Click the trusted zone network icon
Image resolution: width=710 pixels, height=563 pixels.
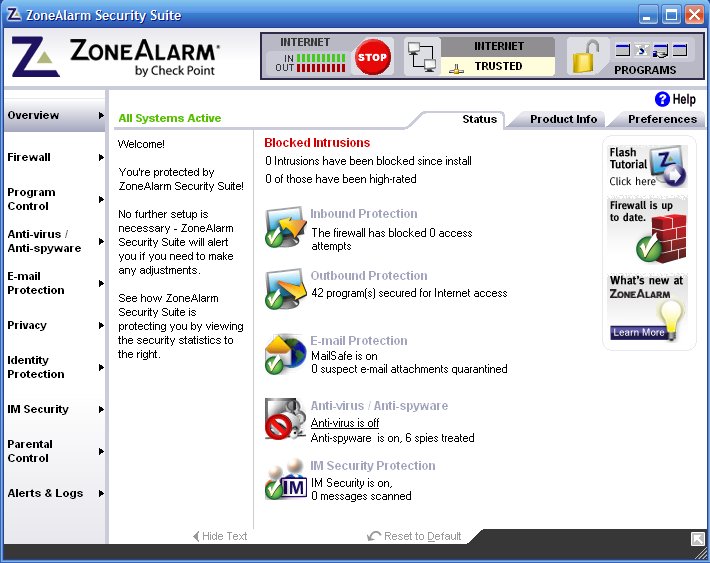pyautogui.click(x=456, y=69)
